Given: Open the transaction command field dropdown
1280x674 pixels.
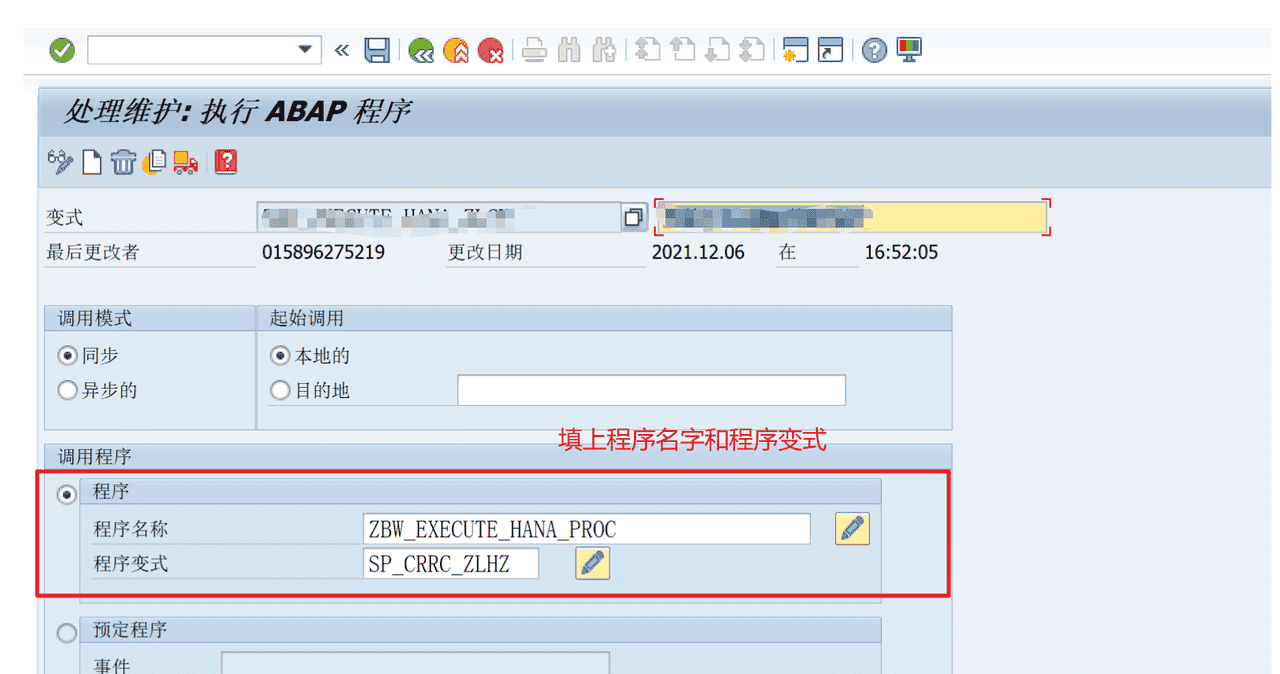Looking at the screenshot, I should pyautogui.click(x=305, y=50).
